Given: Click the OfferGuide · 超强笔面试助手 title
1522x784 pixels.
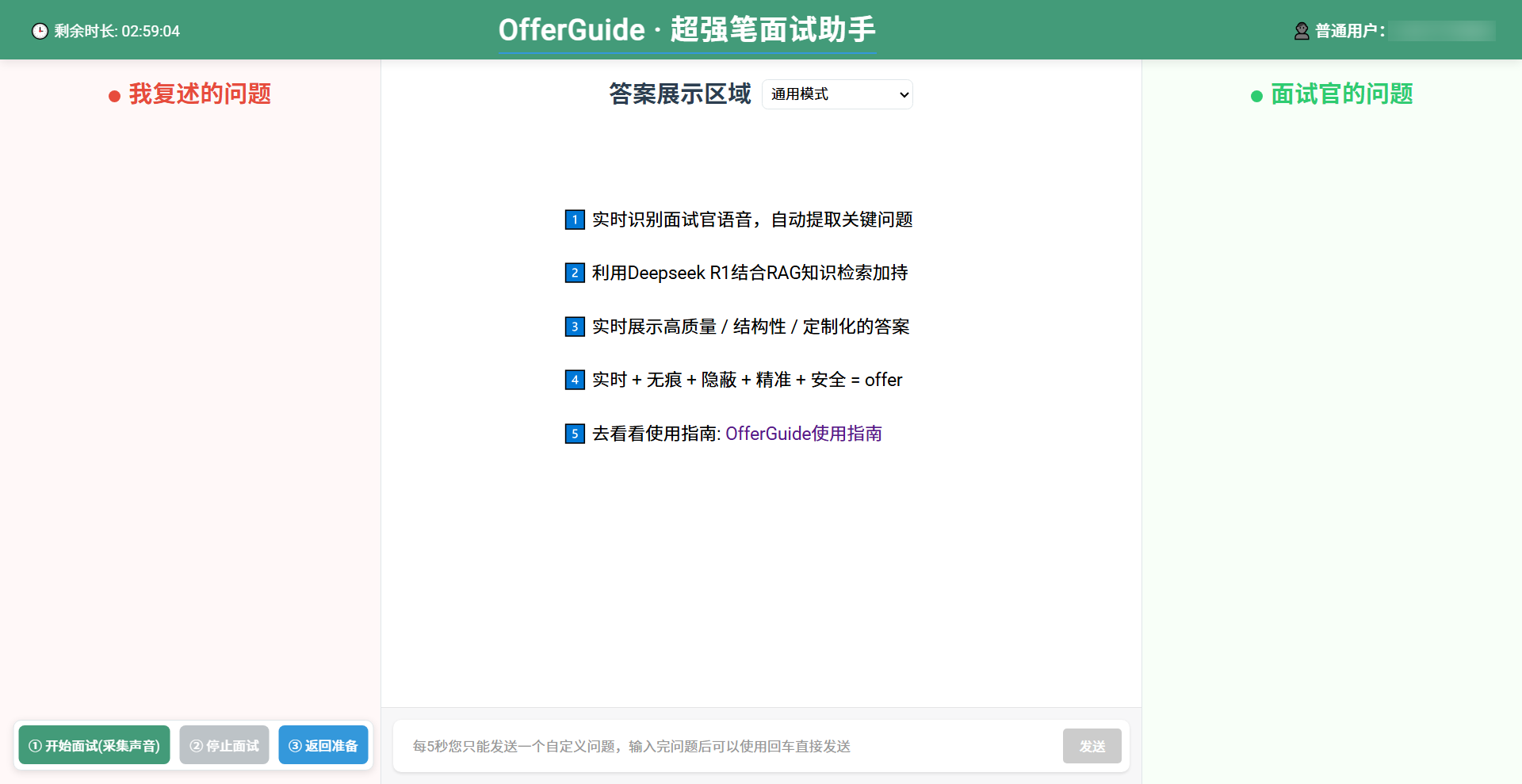Looking at the screenshot, I should (x=686, y=30).
